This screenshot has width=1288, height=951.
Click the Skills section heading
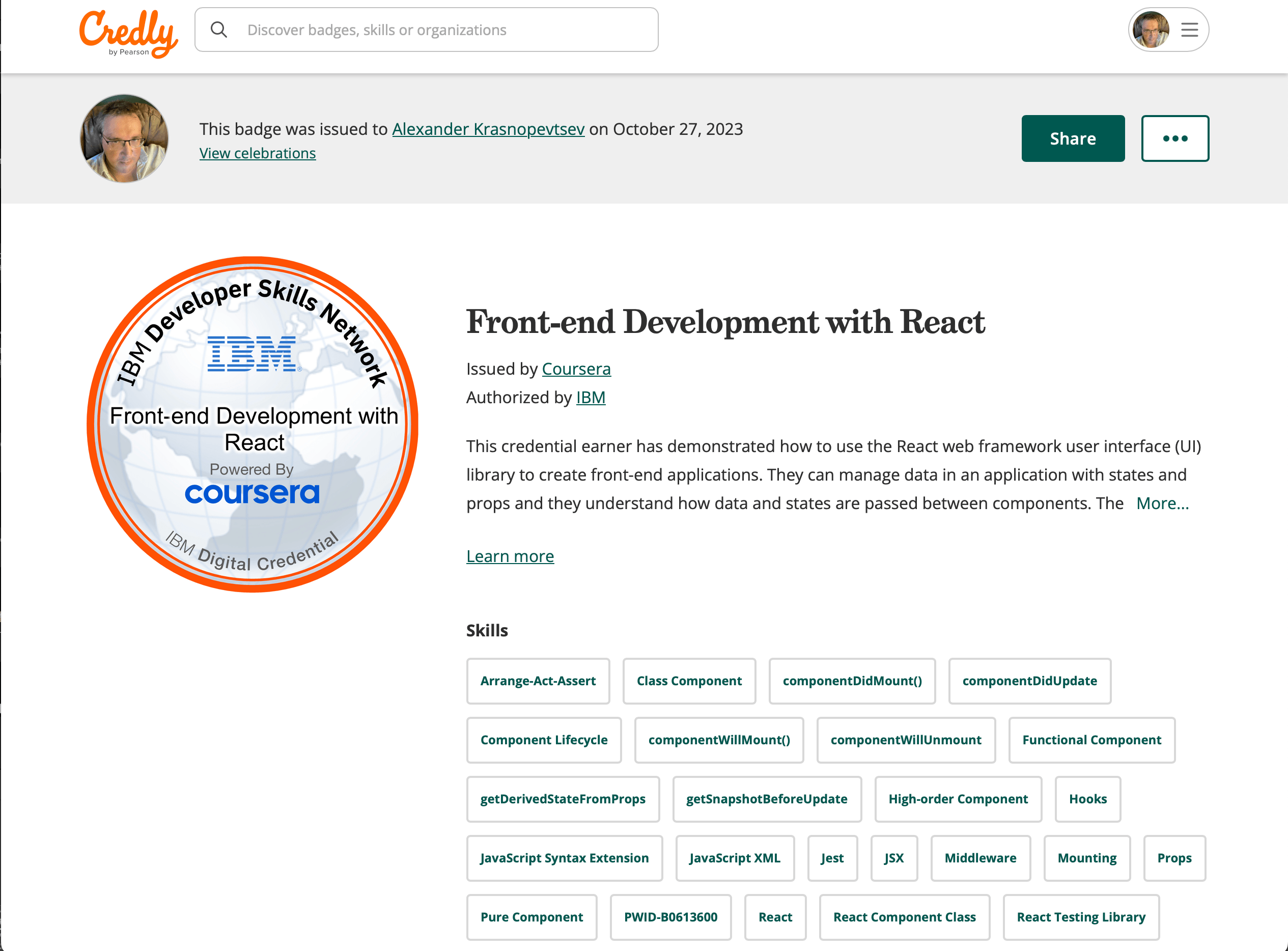click(487, 630)
